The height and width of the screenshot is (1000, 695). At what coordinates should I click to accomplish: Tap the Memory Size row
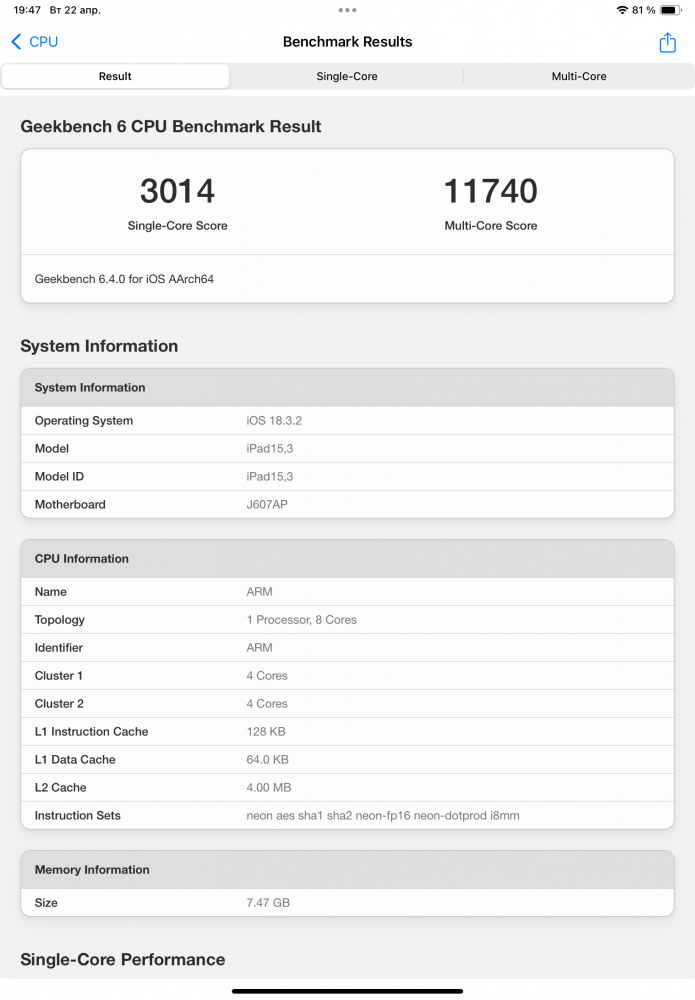coord(347,903)
